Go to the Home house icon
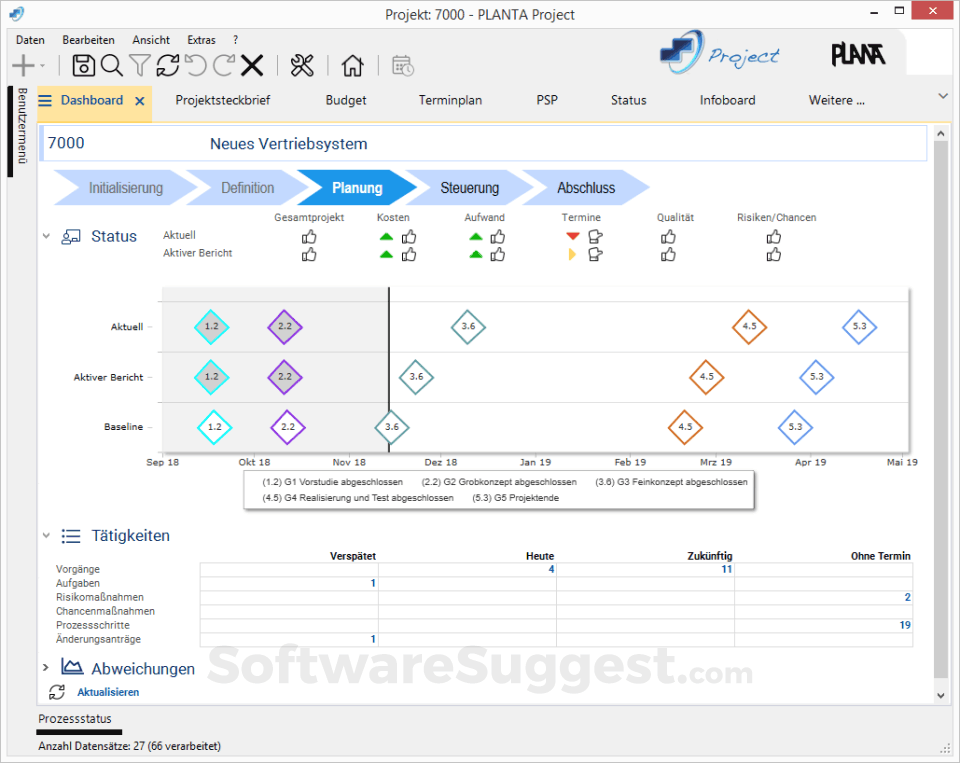 pyautogui.click(x=352, y=65)
